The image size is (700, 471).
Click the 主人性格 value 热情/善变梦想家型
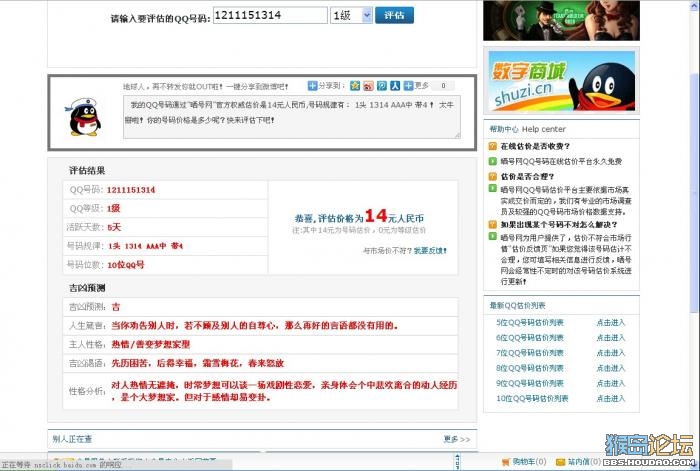pyautogui.click(x=150, y=344)
